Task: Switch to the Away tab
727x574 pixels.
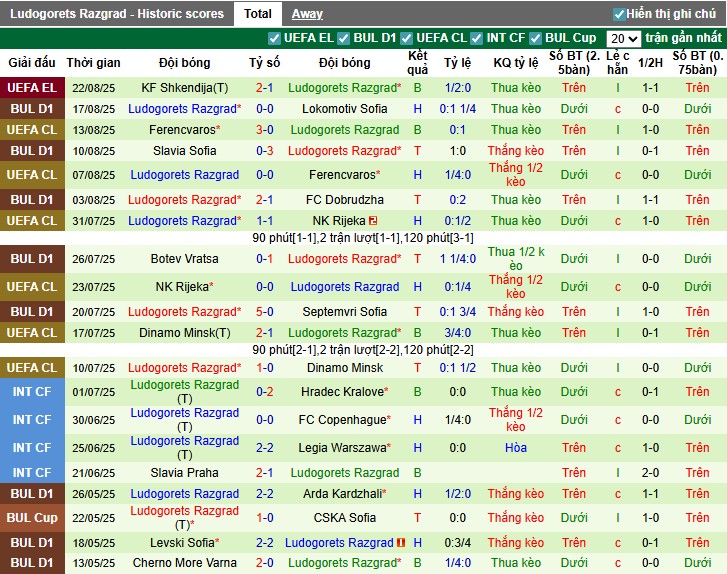Action: [x=307, y=14]
